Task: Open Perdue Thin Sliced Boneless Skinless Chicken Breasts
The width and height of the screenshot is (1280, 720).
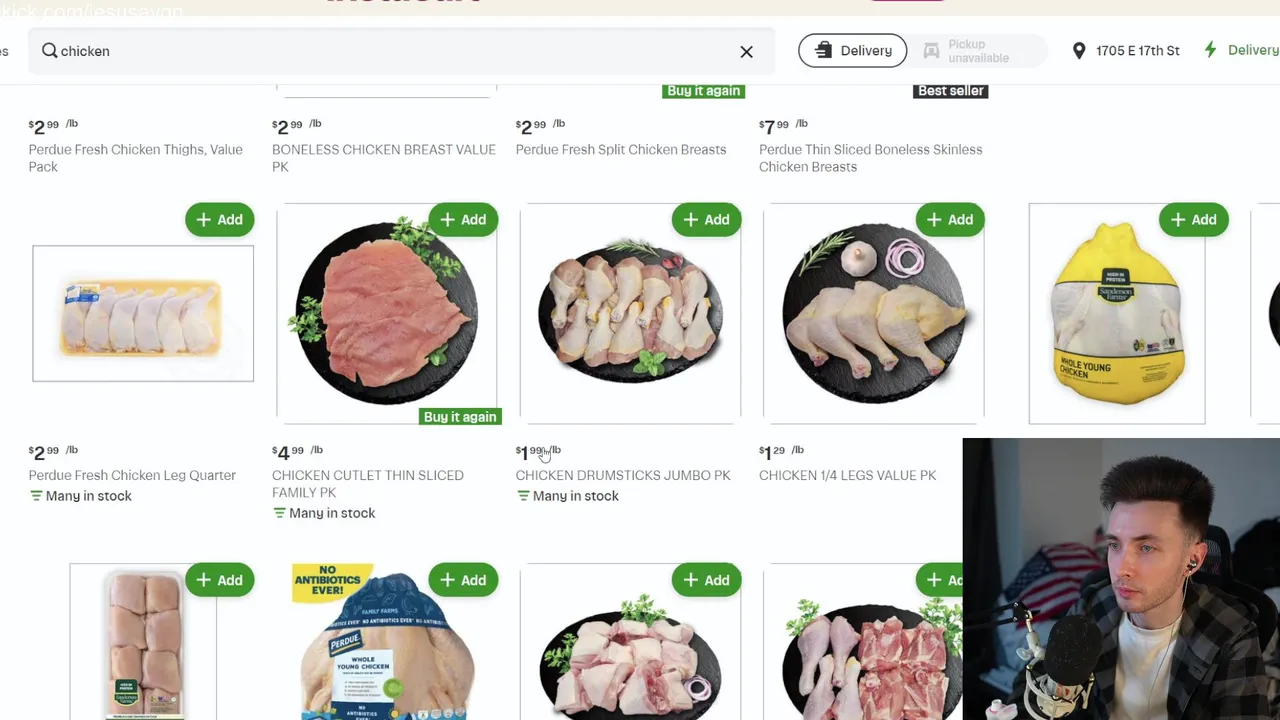Action: 870,158
